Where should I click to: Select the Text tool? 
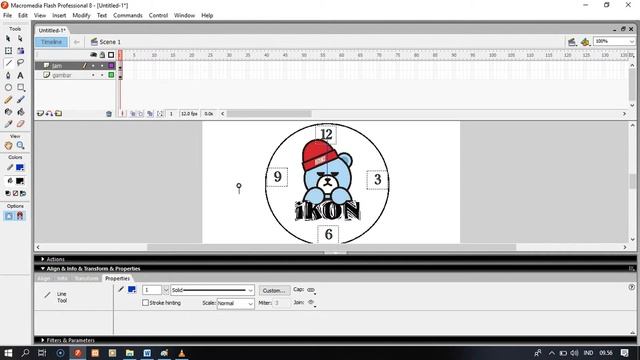tap(20, 76)
